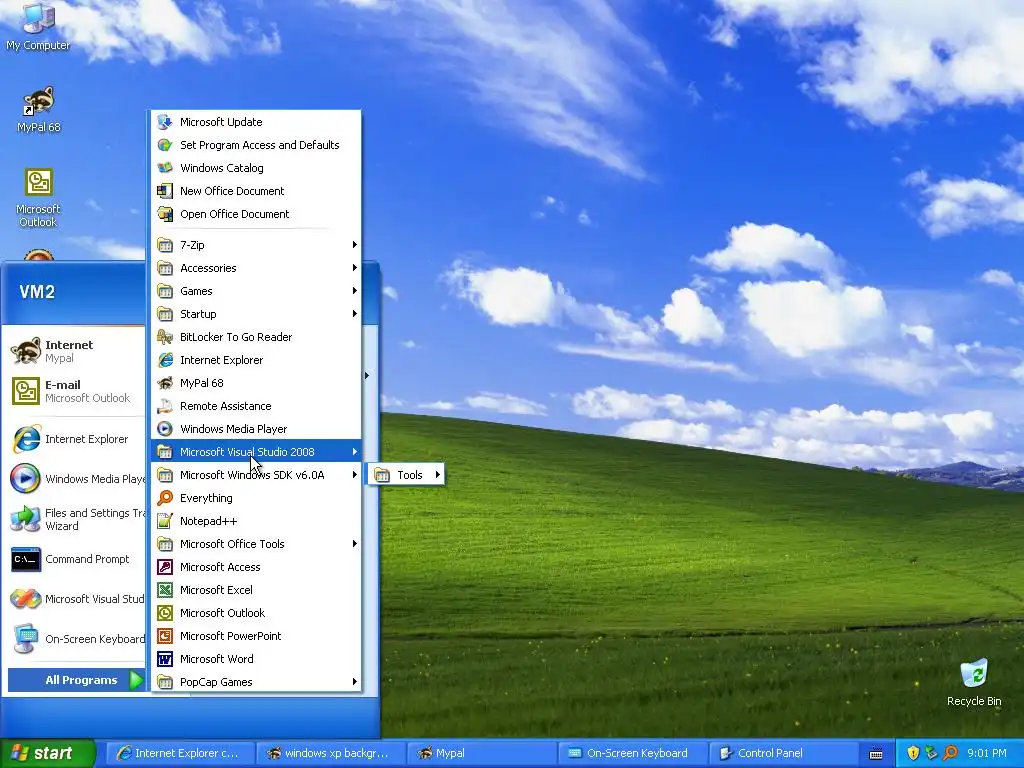Click the Everything magnifier tray icon
The image size is (1024, 768).
[950, 753]
